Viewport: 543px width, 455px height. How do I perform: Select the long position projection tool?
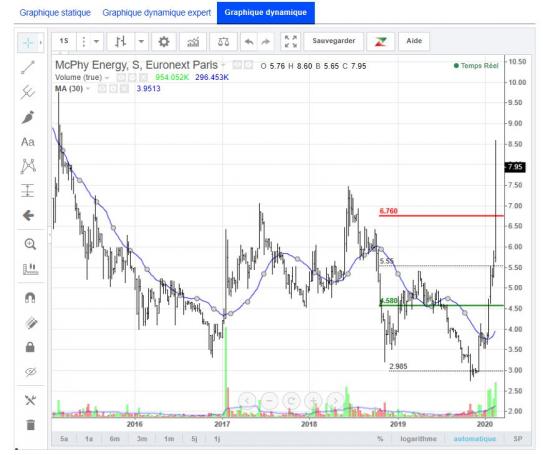click(x=28, y=191)
